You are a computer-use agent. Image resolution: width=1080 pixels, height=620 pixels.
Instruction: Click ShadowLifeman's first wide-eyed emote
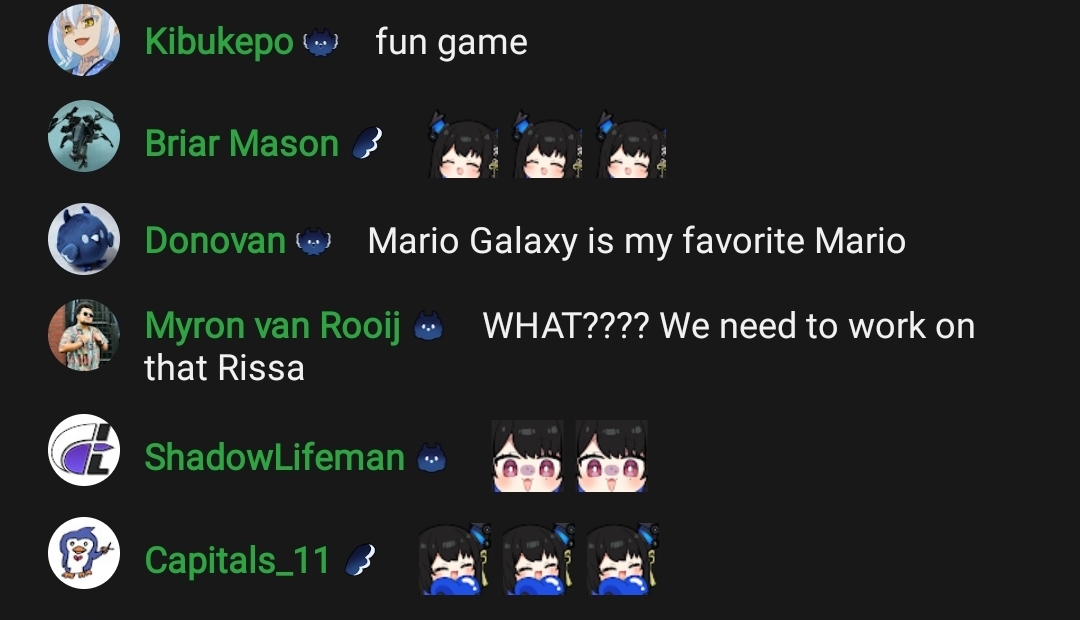pos(528,456)
